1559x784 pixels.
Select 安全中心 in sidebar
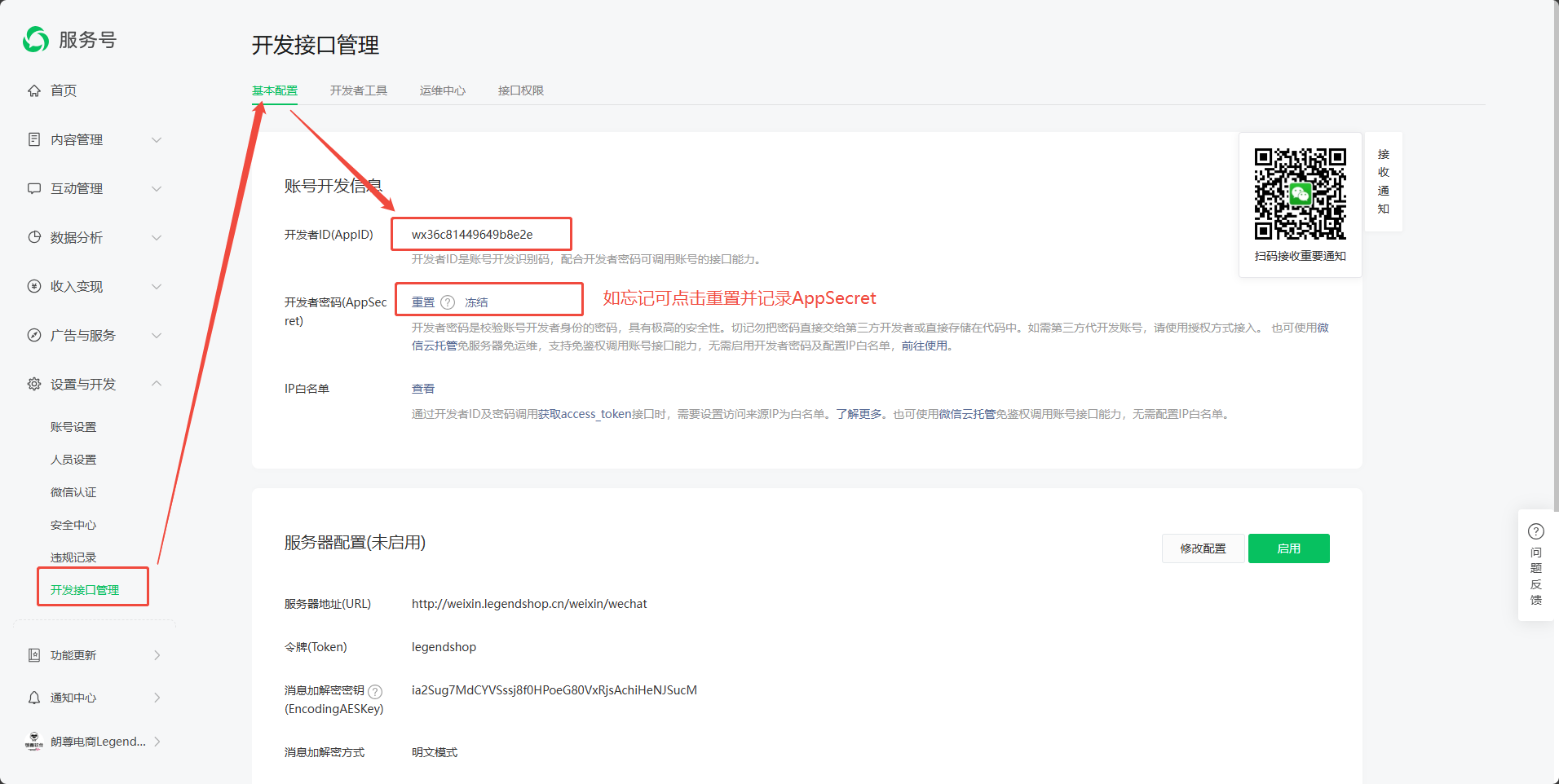[73, 525]
